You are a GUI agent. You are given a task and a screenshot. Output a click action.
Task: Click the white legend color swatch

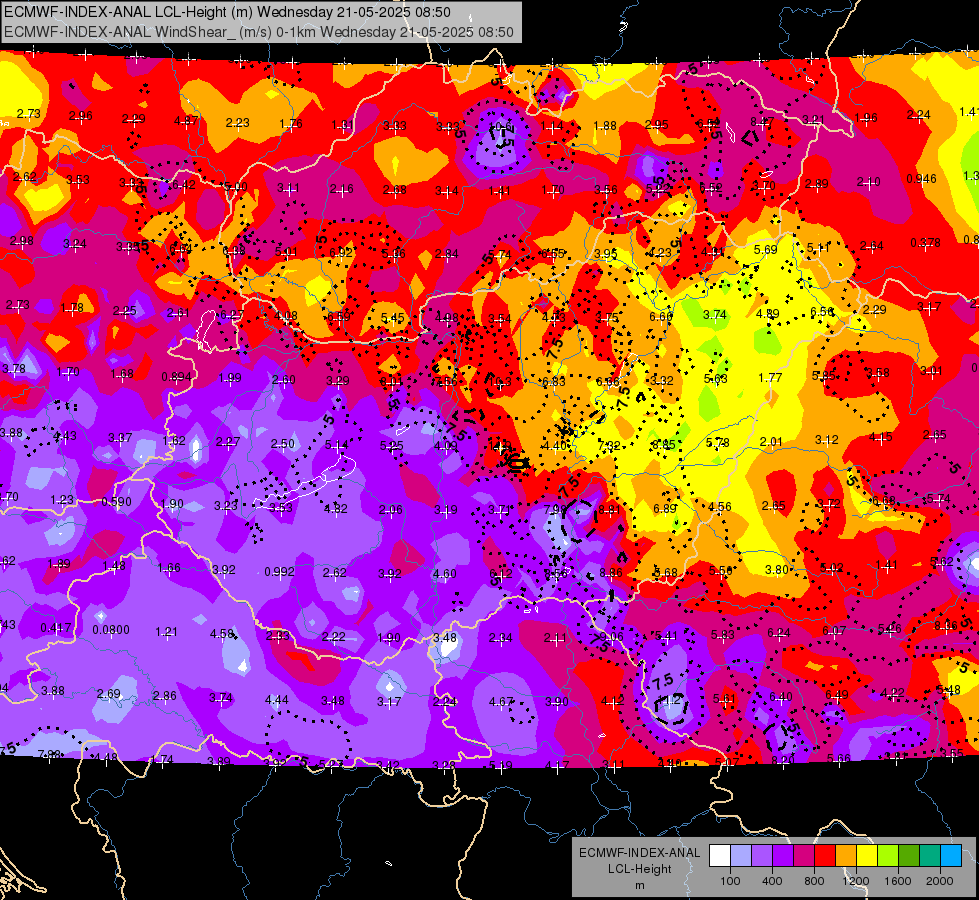point(720,856)
